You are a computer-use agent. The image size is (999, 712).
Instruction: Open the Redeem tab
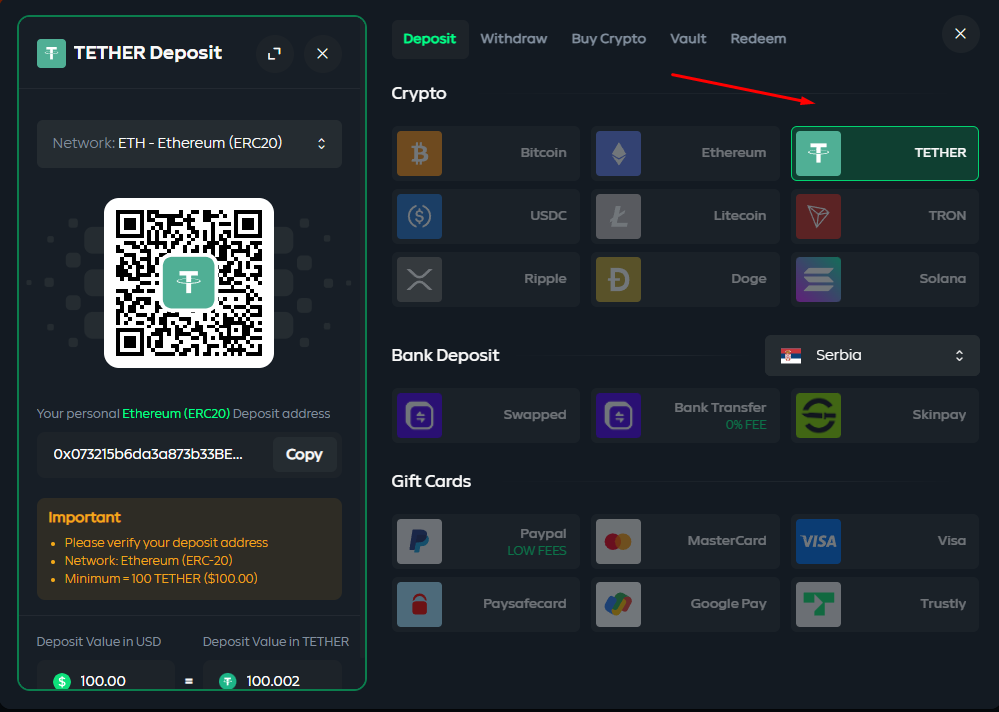pyautogui.click(x=758, y=39)
